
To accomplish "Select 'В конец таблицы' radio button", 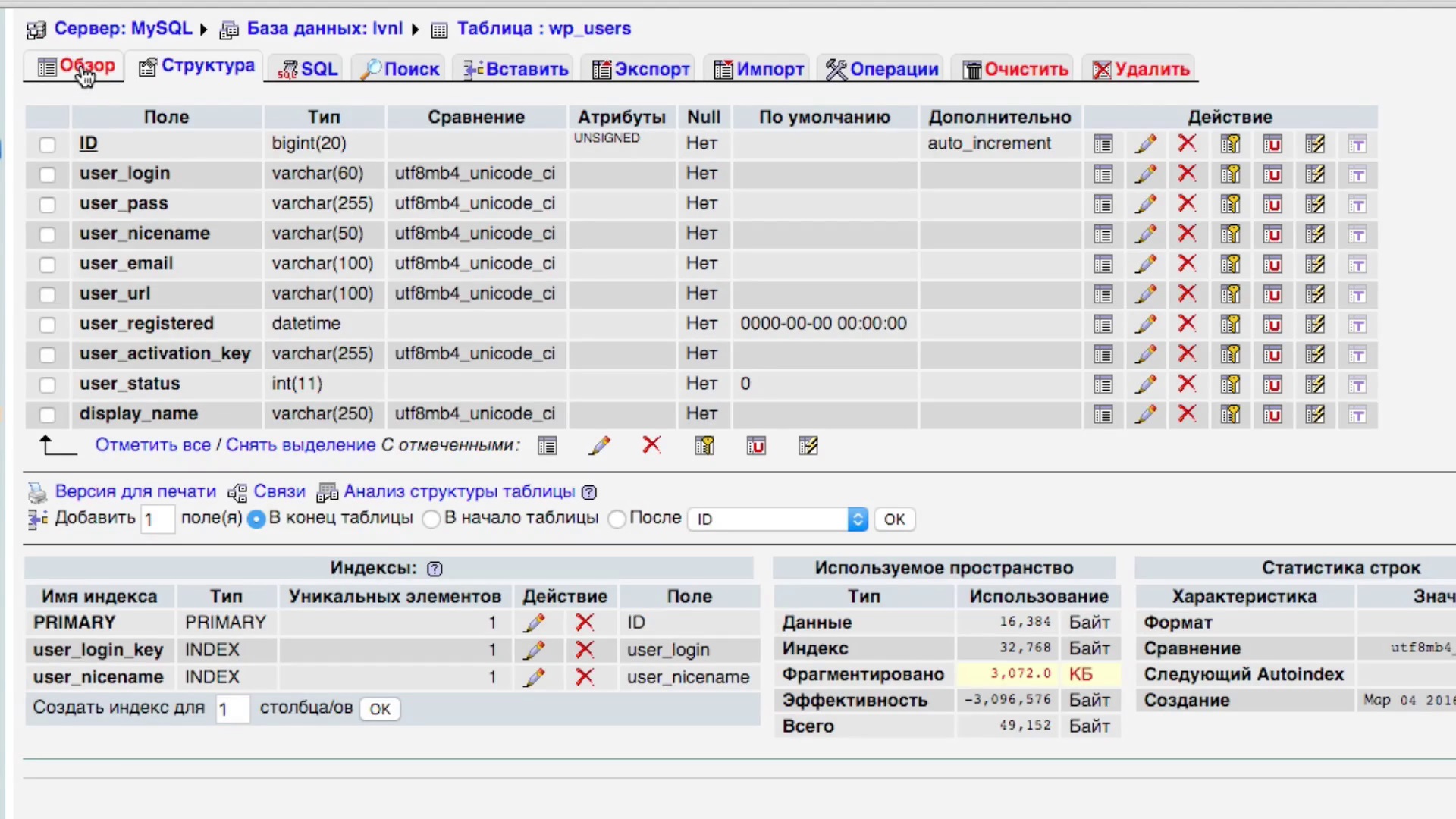I will click(x=256, y=519).
